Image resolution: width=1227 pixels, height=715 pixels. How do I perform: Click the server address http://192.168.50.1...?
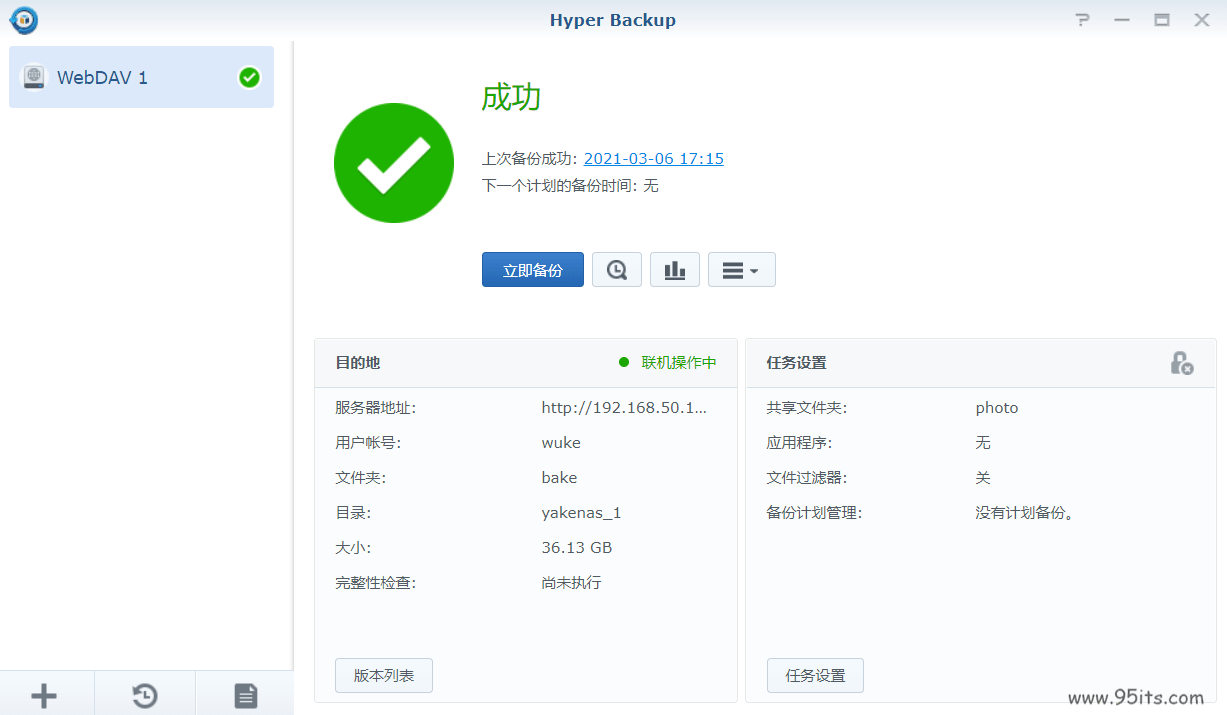pyautogui.click(x=625, y=407)
